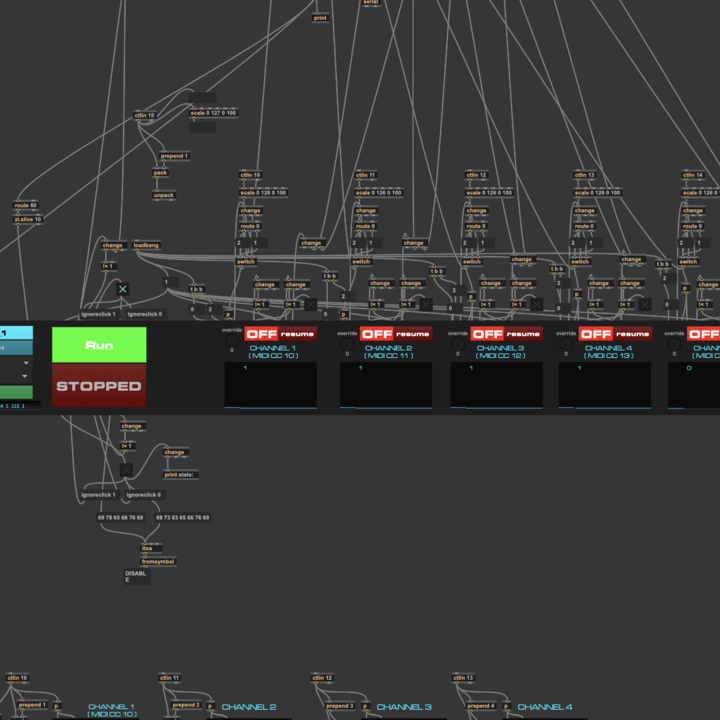Open the lower dropdown left of Run

[x=16, y=377]
